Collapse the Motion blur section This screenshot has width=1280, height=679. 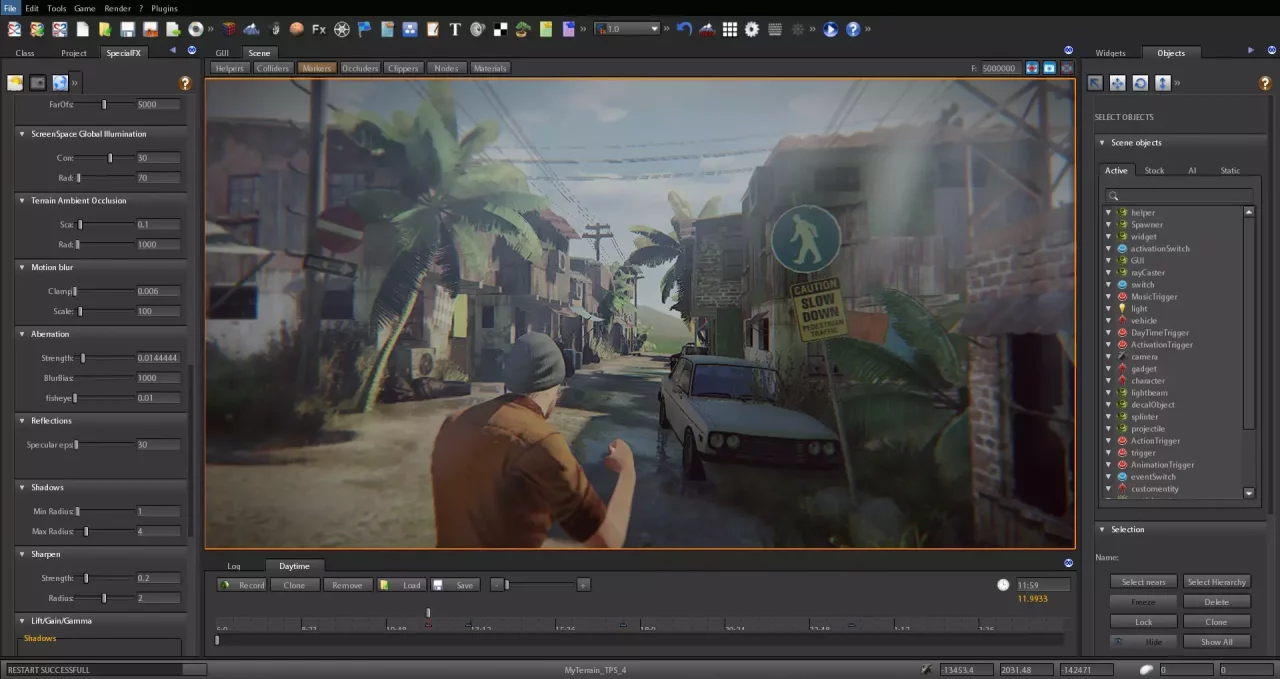pyautogui.click(x=23, y=267)
